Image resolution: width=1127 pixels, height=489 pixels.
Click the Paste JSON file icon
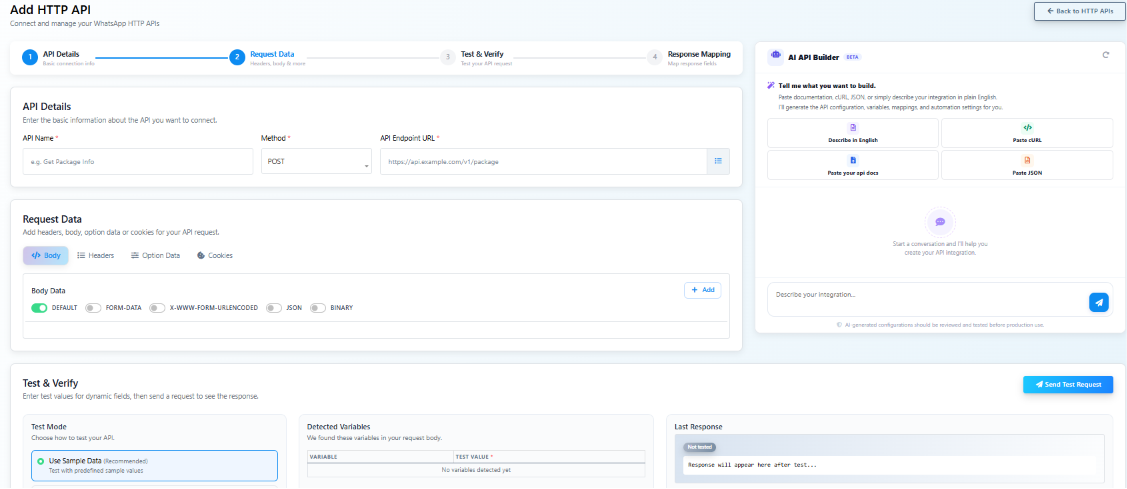click(x=1027, y=160)
